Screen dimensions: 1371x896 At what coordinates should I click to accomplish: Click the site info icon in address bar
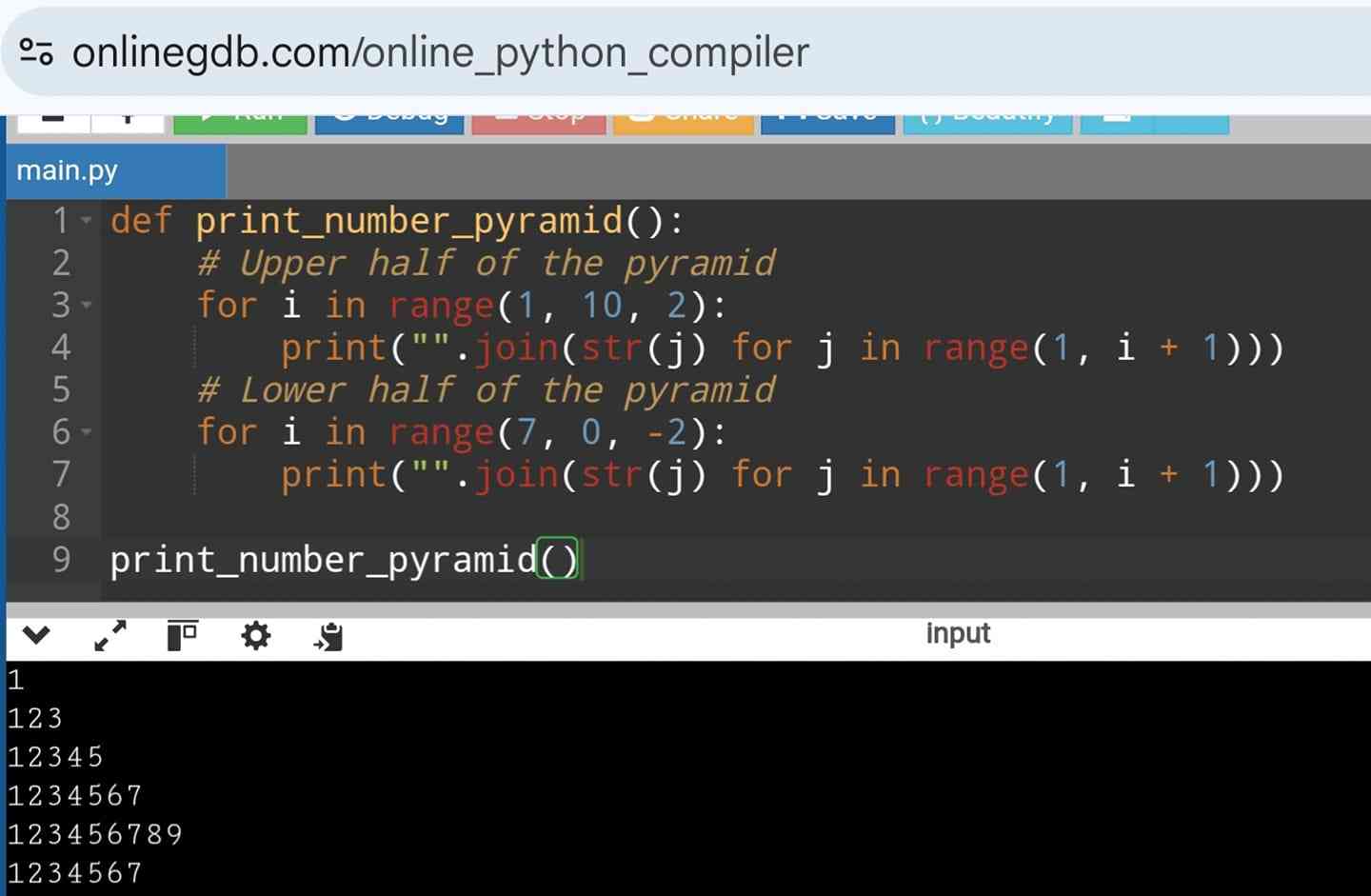point(36,51)
